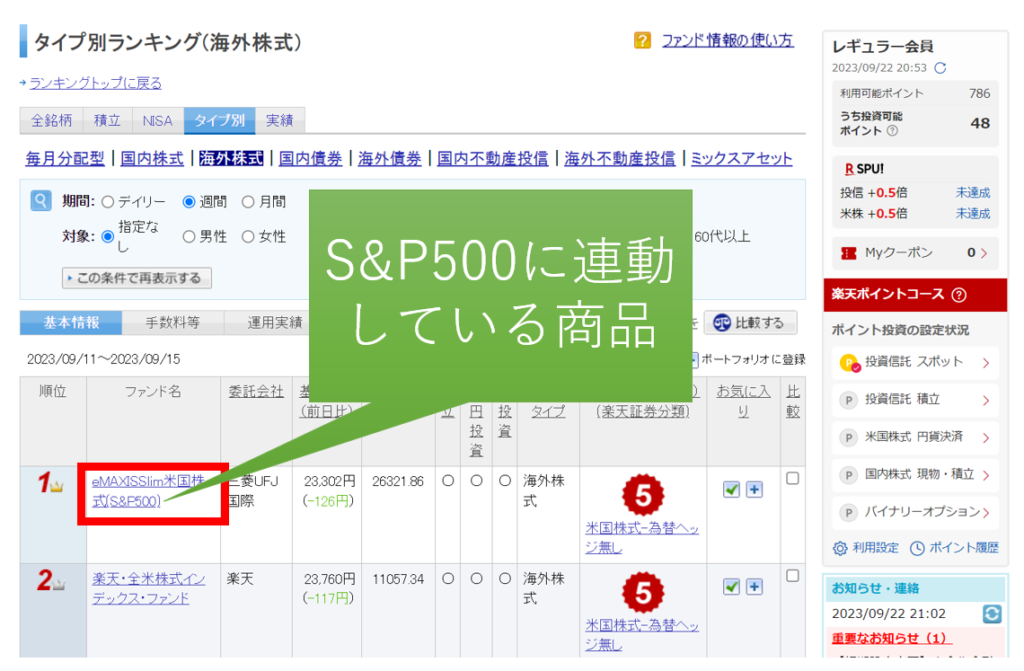Click the rank 1 fund's rating badge 5
1024x671 pixels.
coord(643,495)
